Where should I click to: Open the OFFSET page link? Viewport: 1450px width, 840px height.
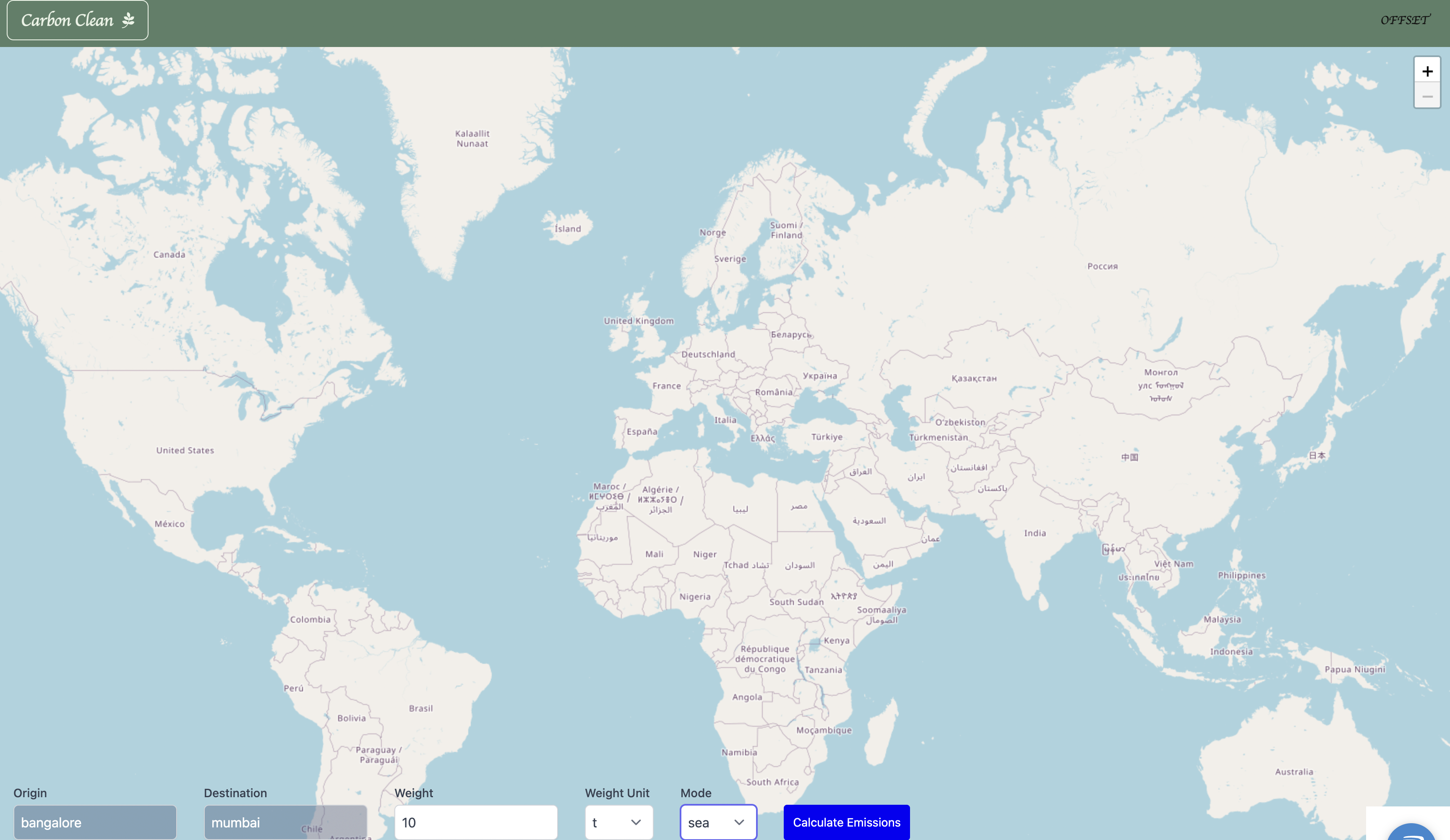(x=1405, y=20)
